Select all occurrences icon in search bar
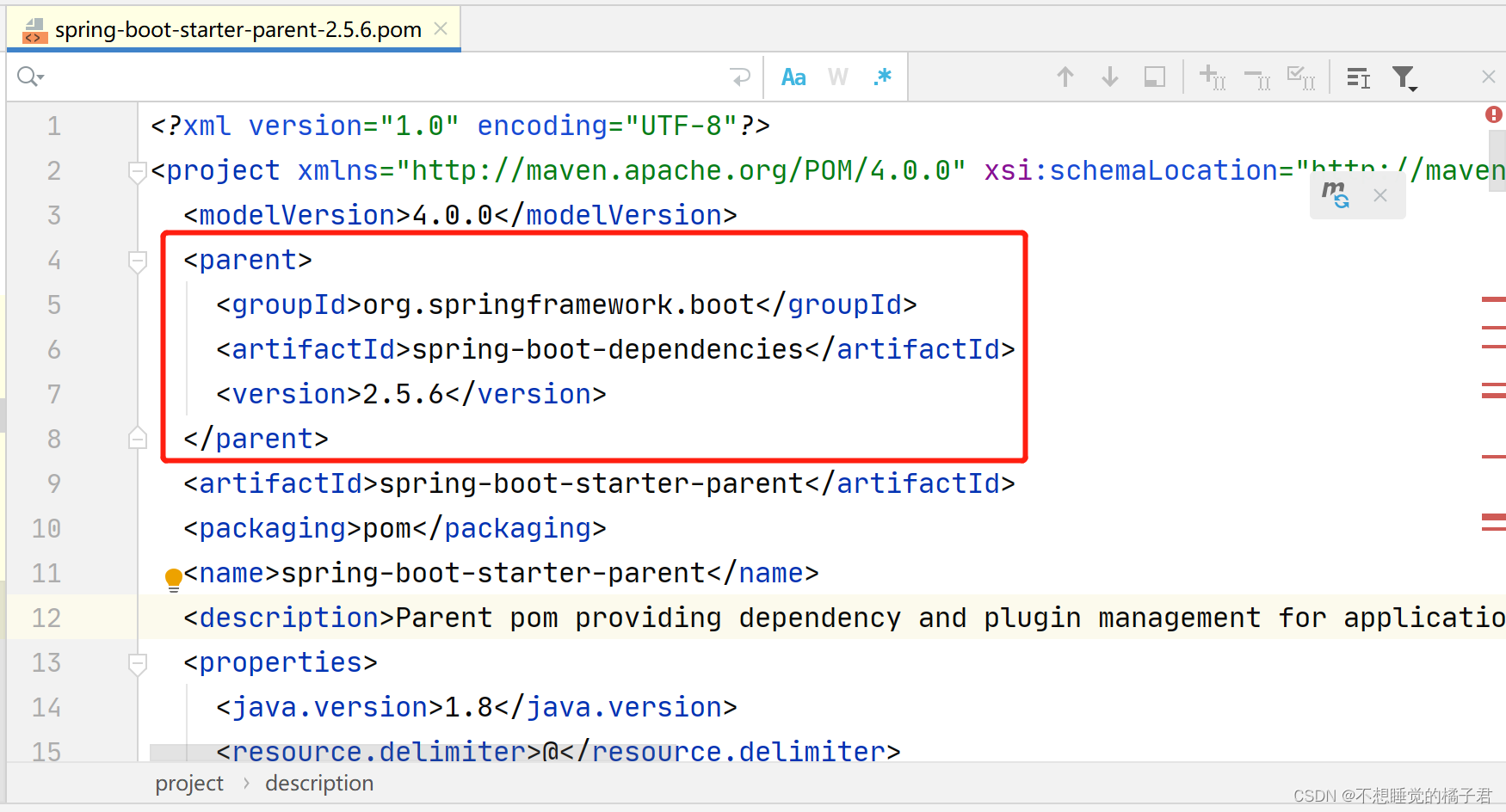Screen dimensions: 1506x812 point(1300,77)
